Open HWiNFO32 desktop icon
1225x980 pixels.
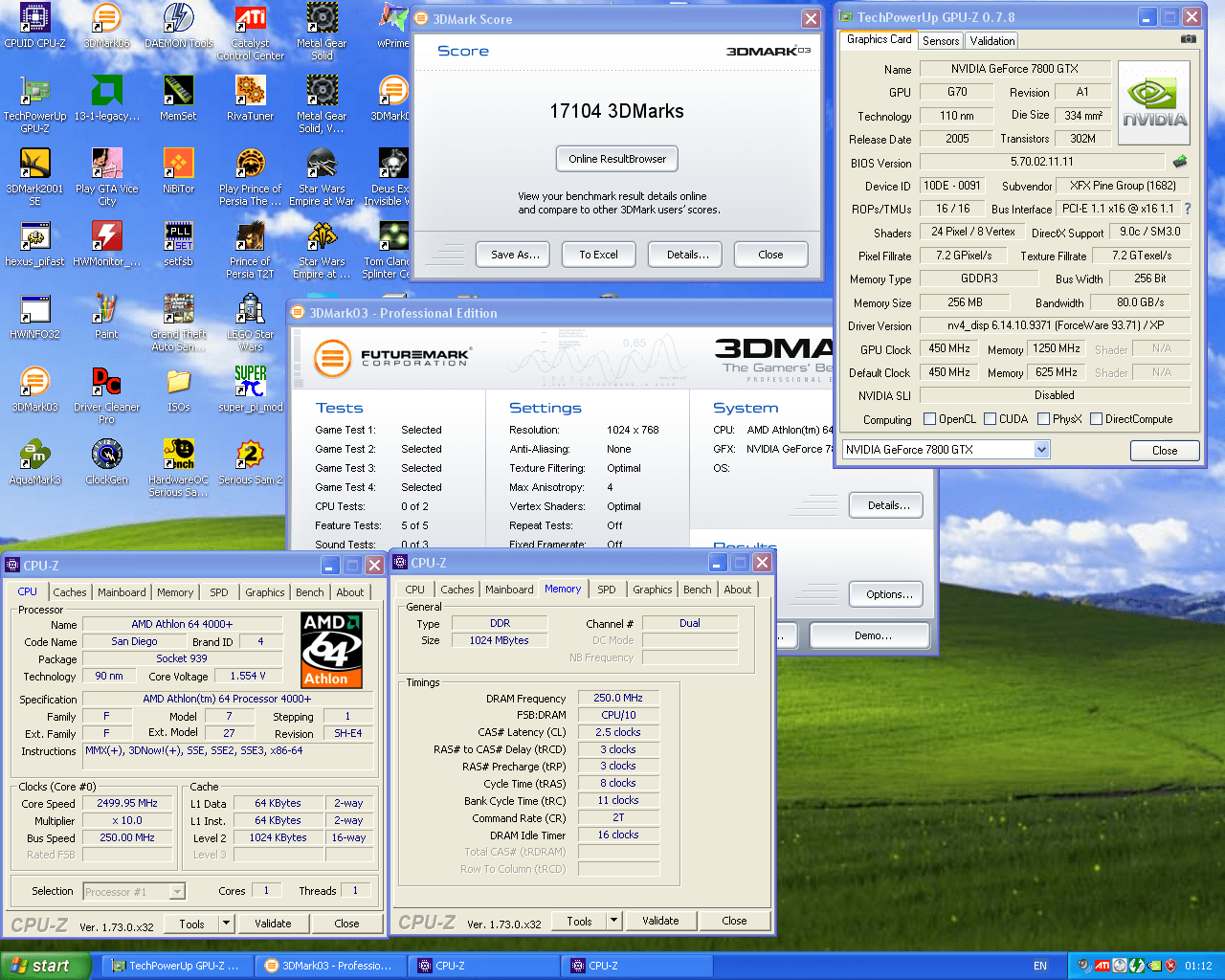tap(34, 318)
